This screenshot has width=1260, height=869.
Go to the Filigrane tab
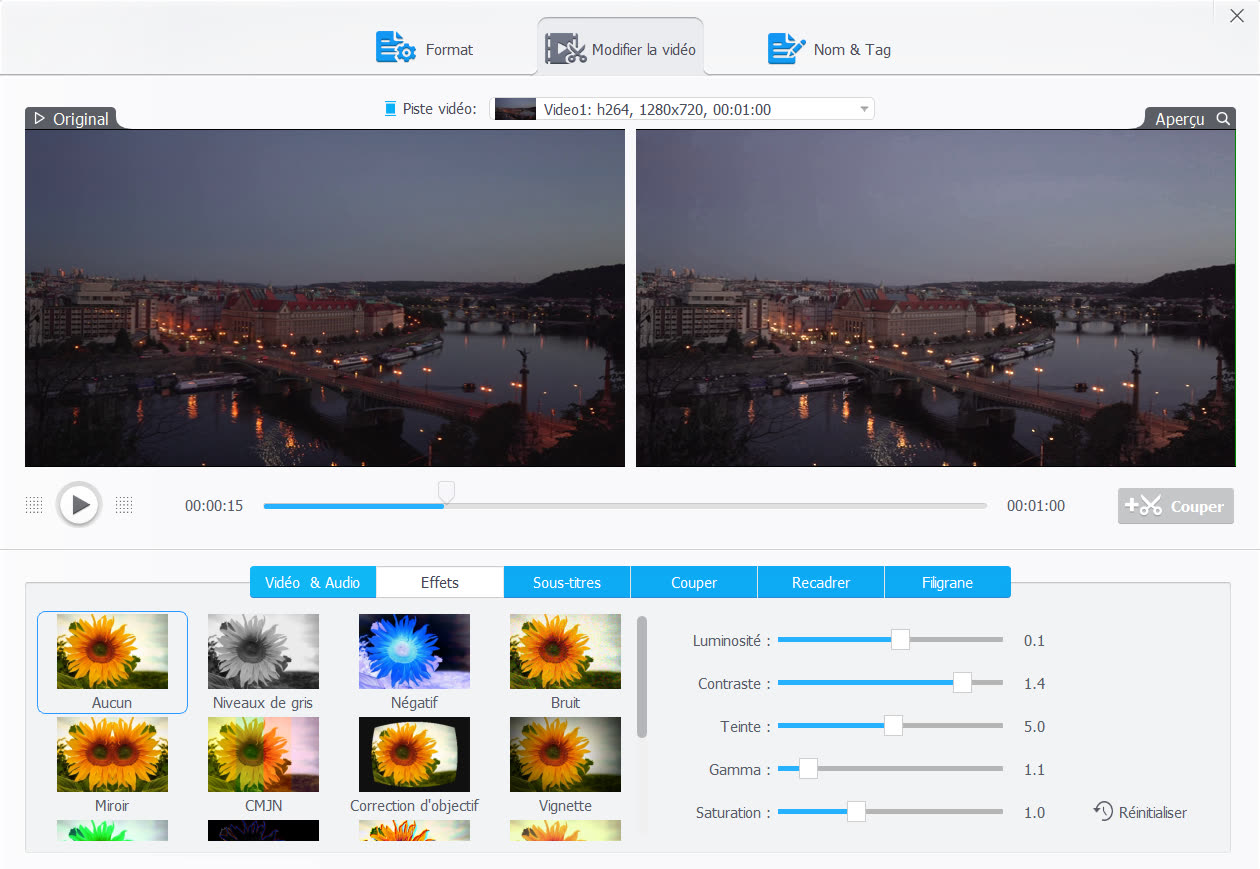point(947,582)
